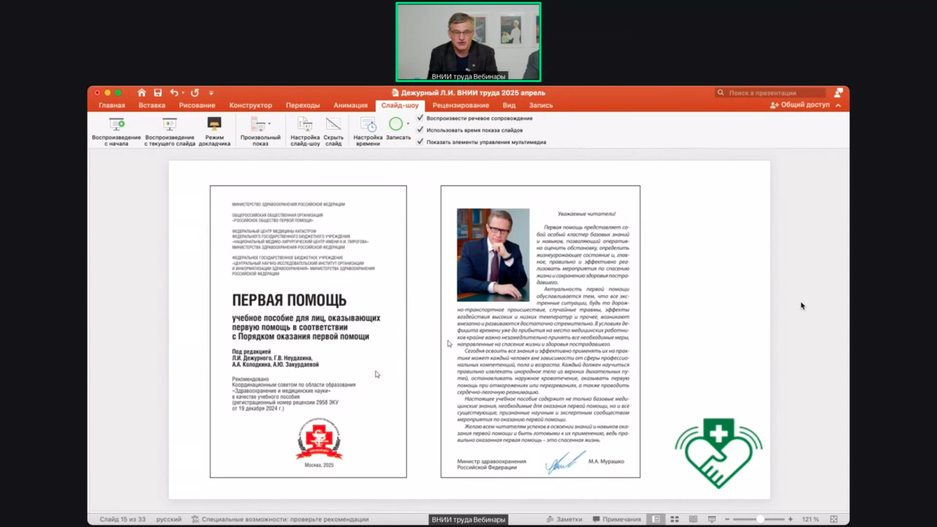Click the Home icon in title bar
The height and width of the screenshot is (527, 937).
click(141, 93)
